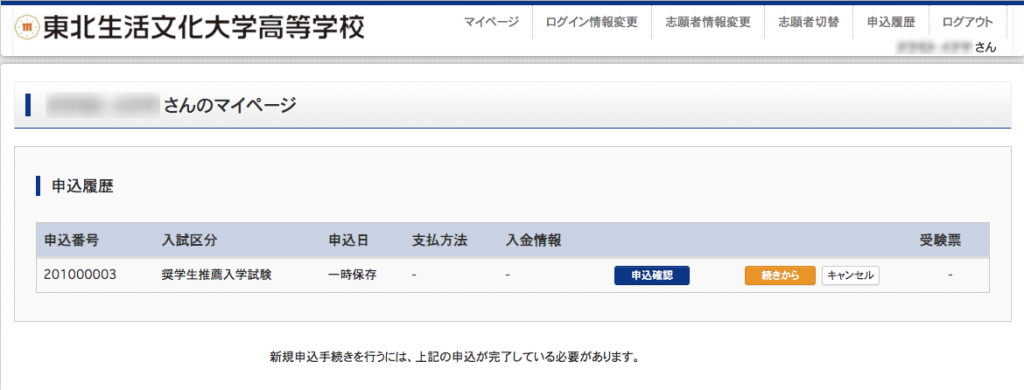
Task: Click the 奨学生推薦入学試験 entry
Action: pyautogui.click(x=216, y=275)
